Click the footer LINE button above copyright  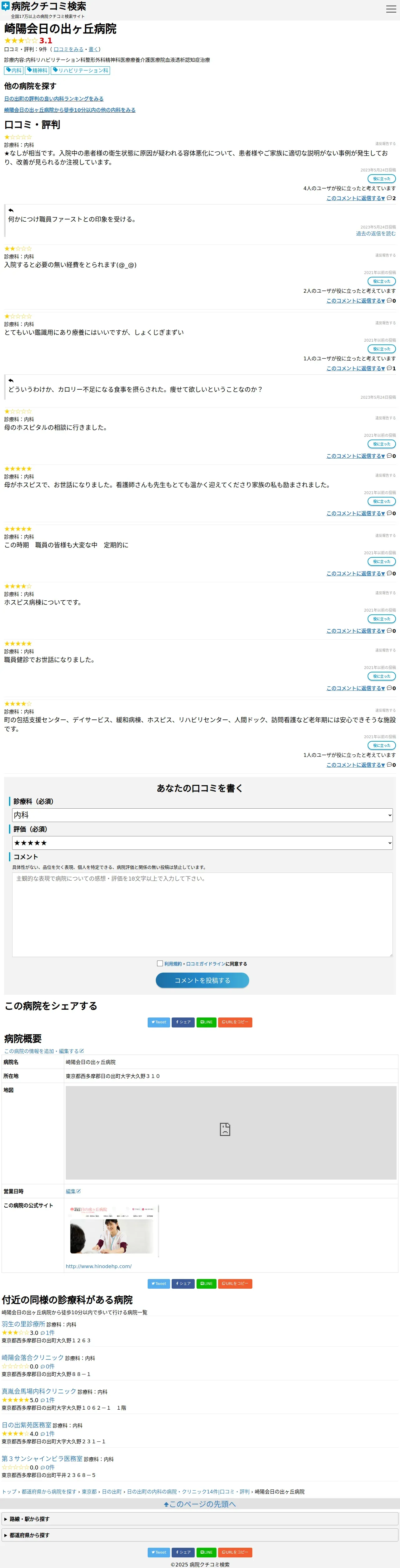(206, 1553)
